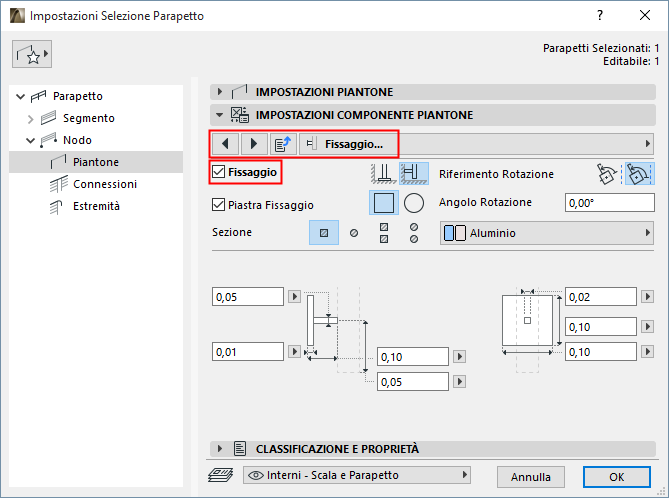Select side-mounted fixing icon
This screenshot has height=498, width=669.
(x=414, y=173)
